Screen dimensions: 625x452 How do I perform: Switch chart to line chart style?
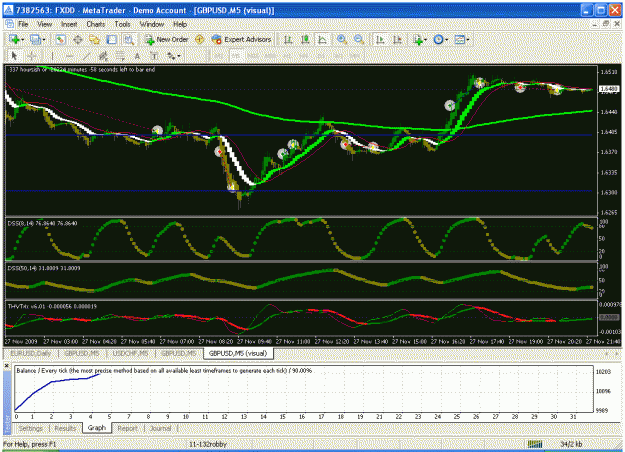(x=322, y=39)
